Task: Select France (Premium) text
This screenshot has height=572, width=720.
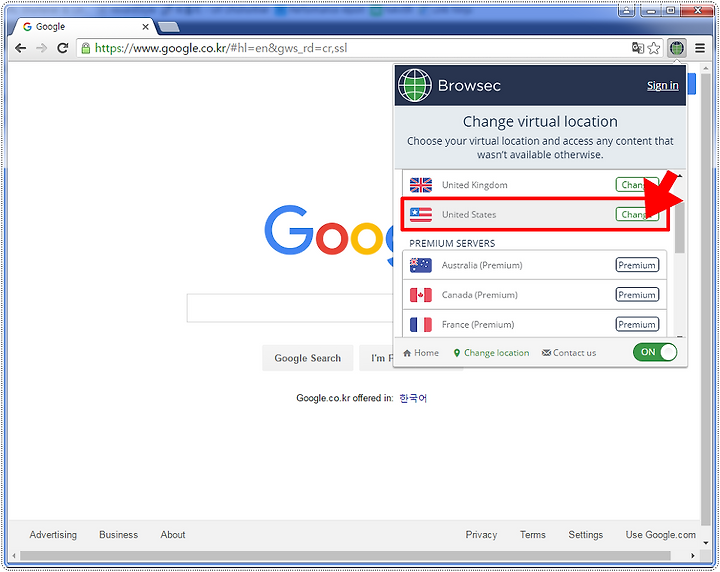Action: (478, 325)
